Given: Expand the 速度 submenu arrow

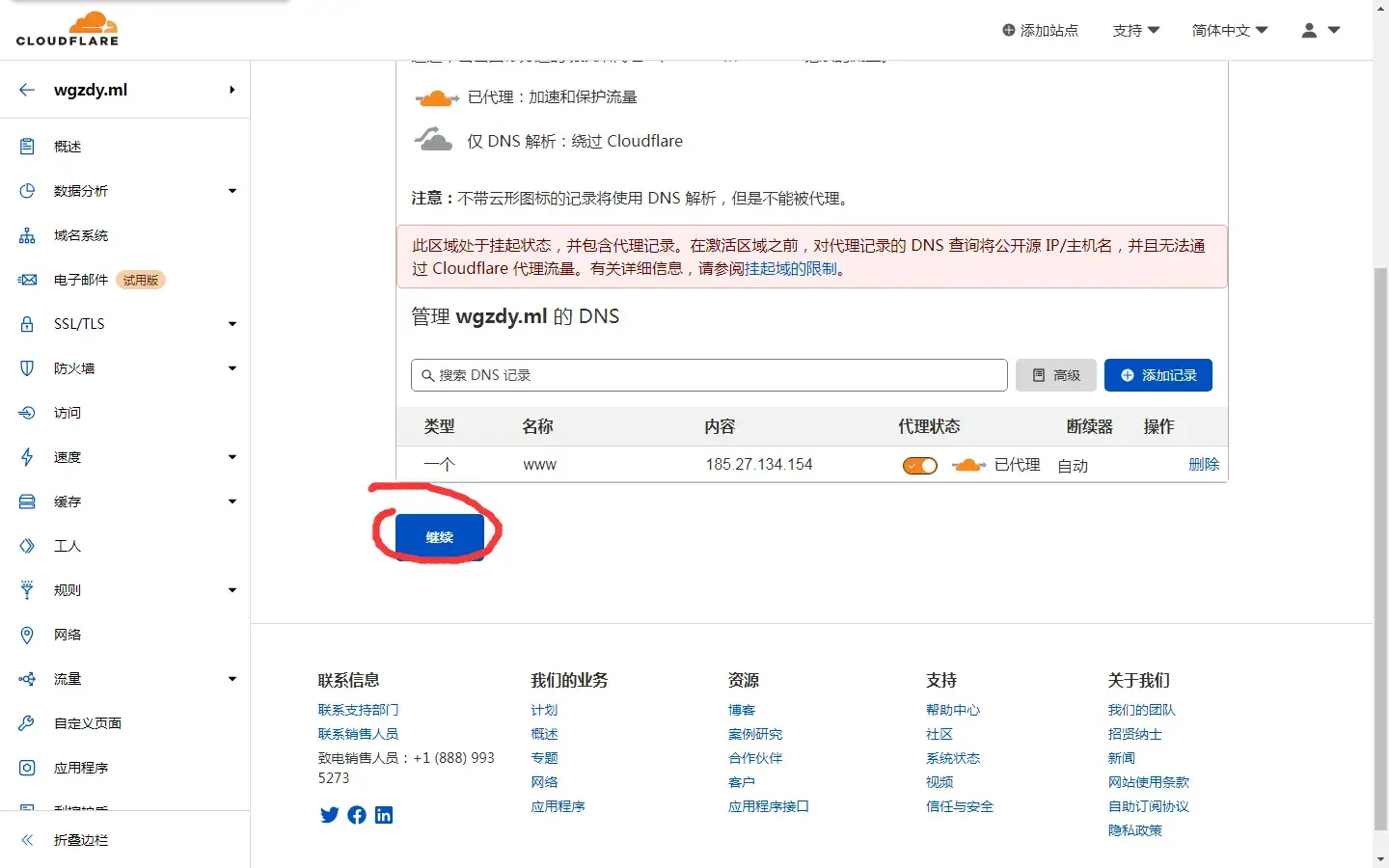Looking at the screenshot, I should point(231,457).
